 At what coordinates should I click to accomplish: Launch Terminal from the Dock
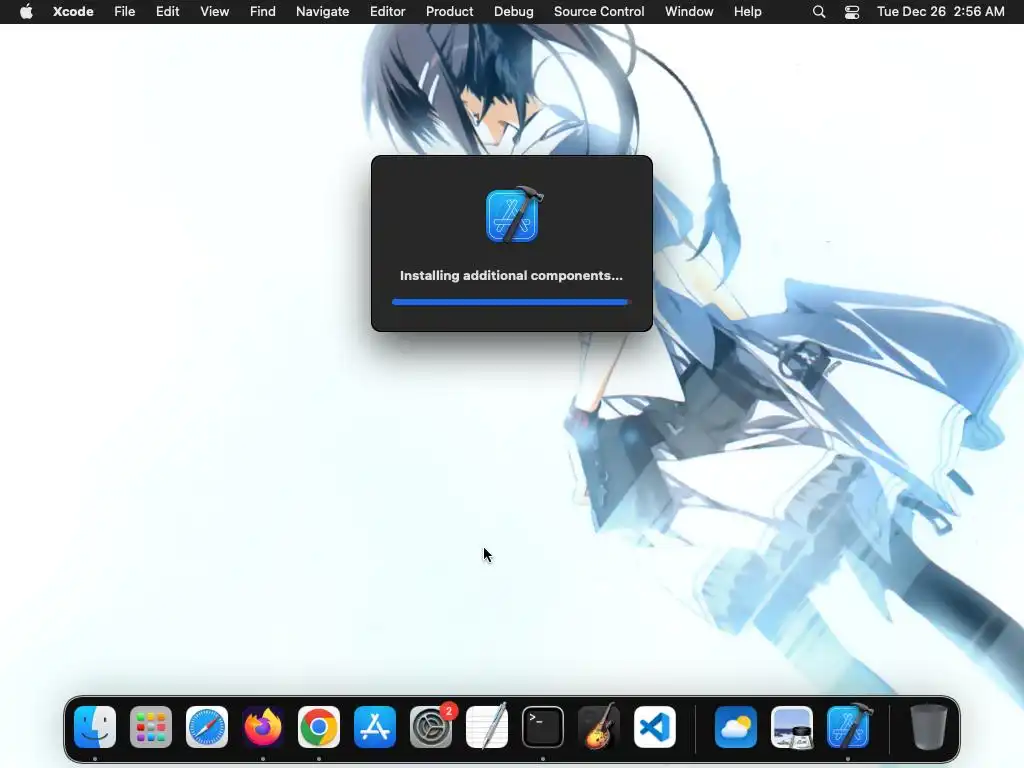543,727
